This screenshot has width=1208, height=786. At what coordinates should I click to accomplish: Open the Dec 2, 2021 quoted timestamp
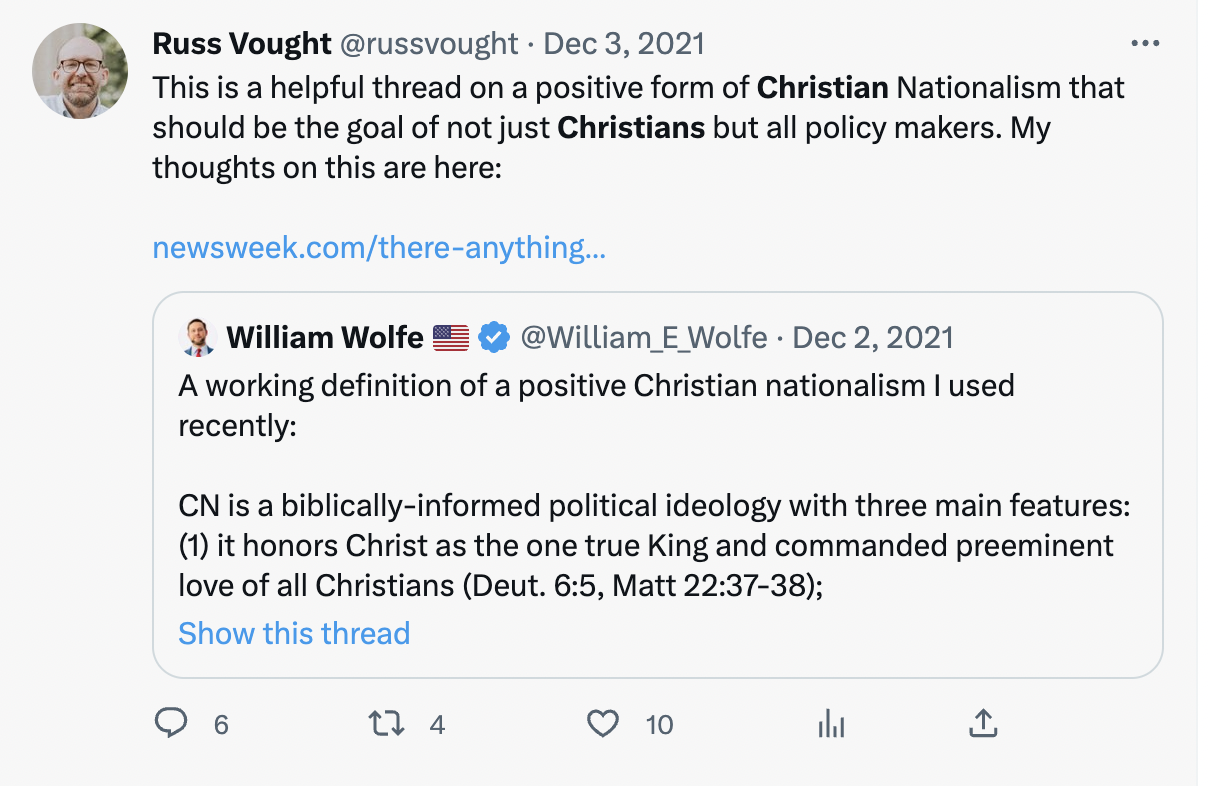pos(873,338)
